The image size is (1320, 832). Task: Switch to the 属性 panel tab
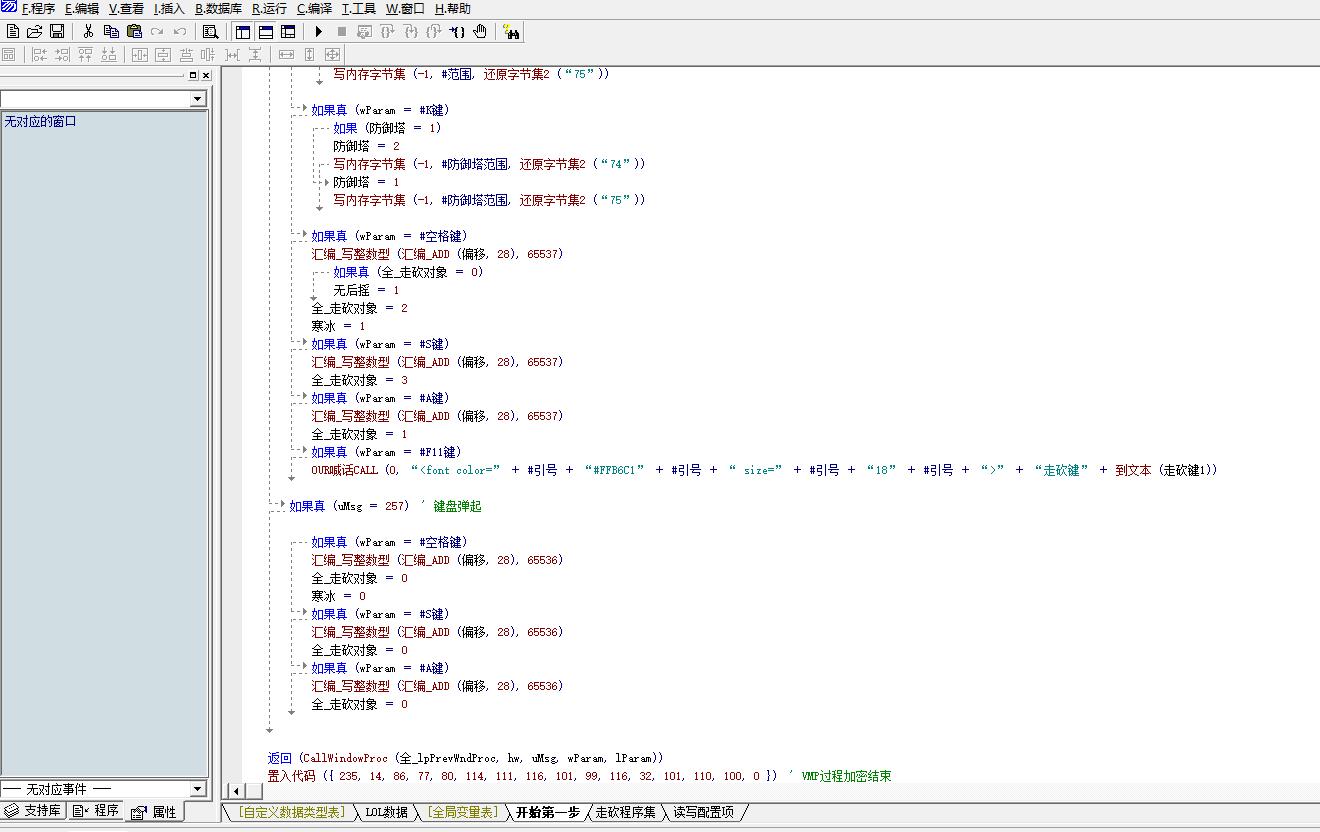click(154, 812)
